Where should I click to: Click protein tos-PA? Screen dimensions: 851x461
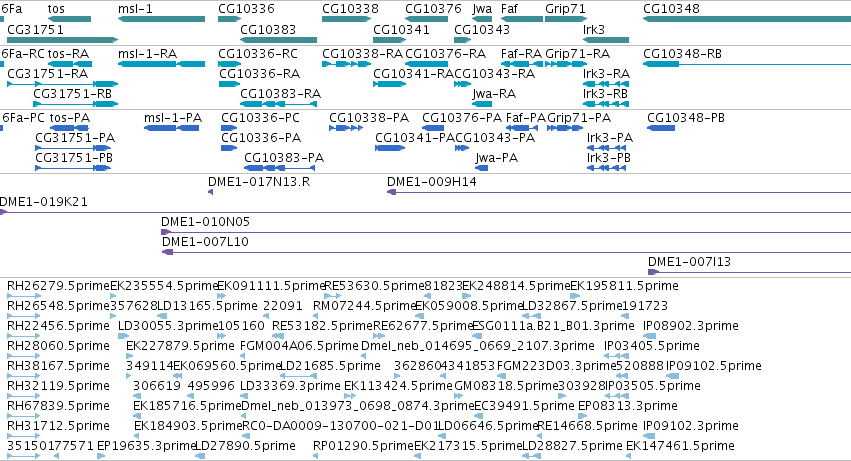[x=69, y=128]
